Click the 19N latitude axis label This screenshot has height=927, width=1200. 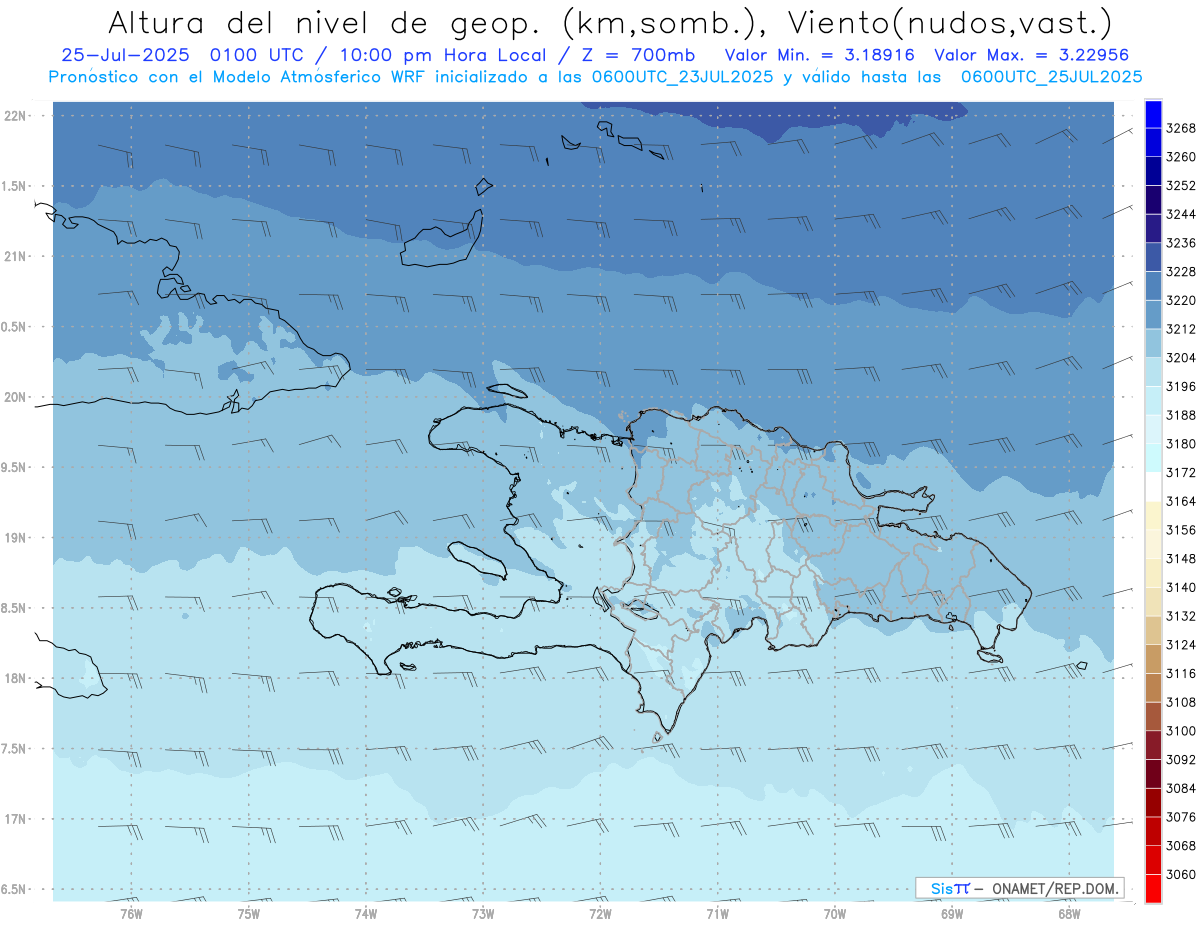click(x=17, y=537)
